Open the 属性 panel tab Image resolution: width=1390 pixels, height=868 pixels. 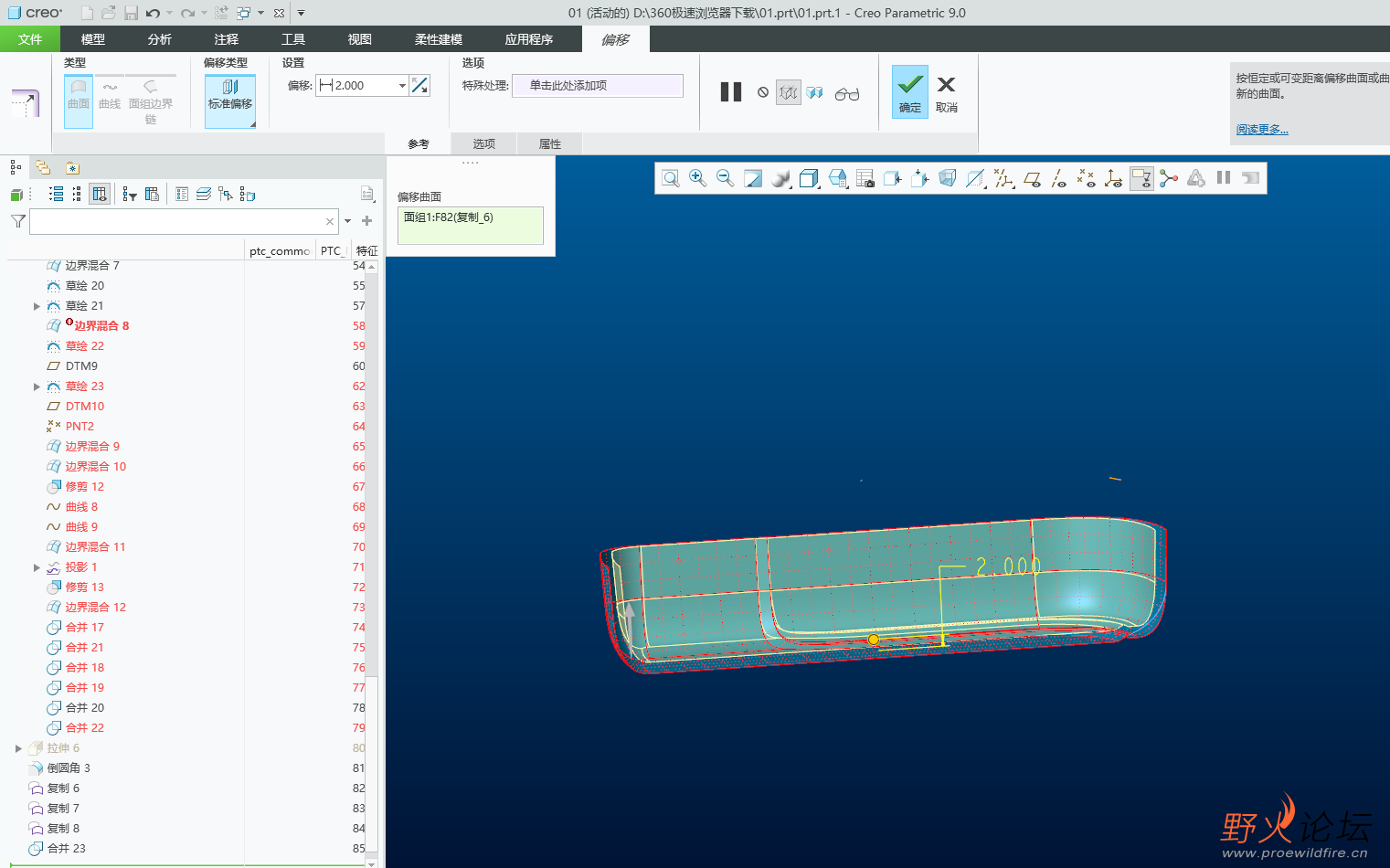coord(550,143)
